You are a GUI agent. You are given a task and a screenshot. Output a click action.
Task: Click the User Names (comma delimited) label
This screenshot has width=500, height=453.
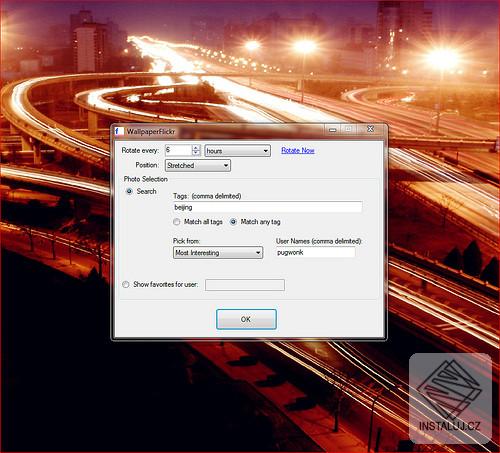click(319, 241)
